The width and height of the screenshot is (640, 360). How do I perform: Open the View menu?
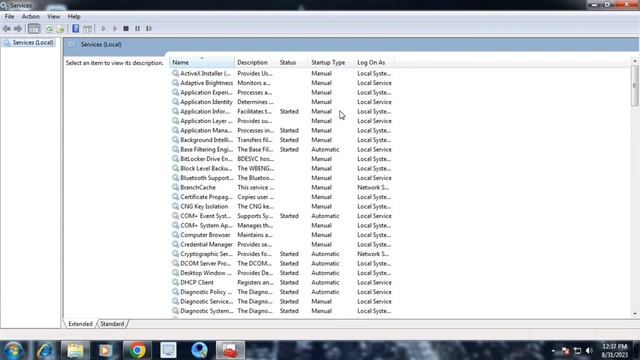pos(53,17)
